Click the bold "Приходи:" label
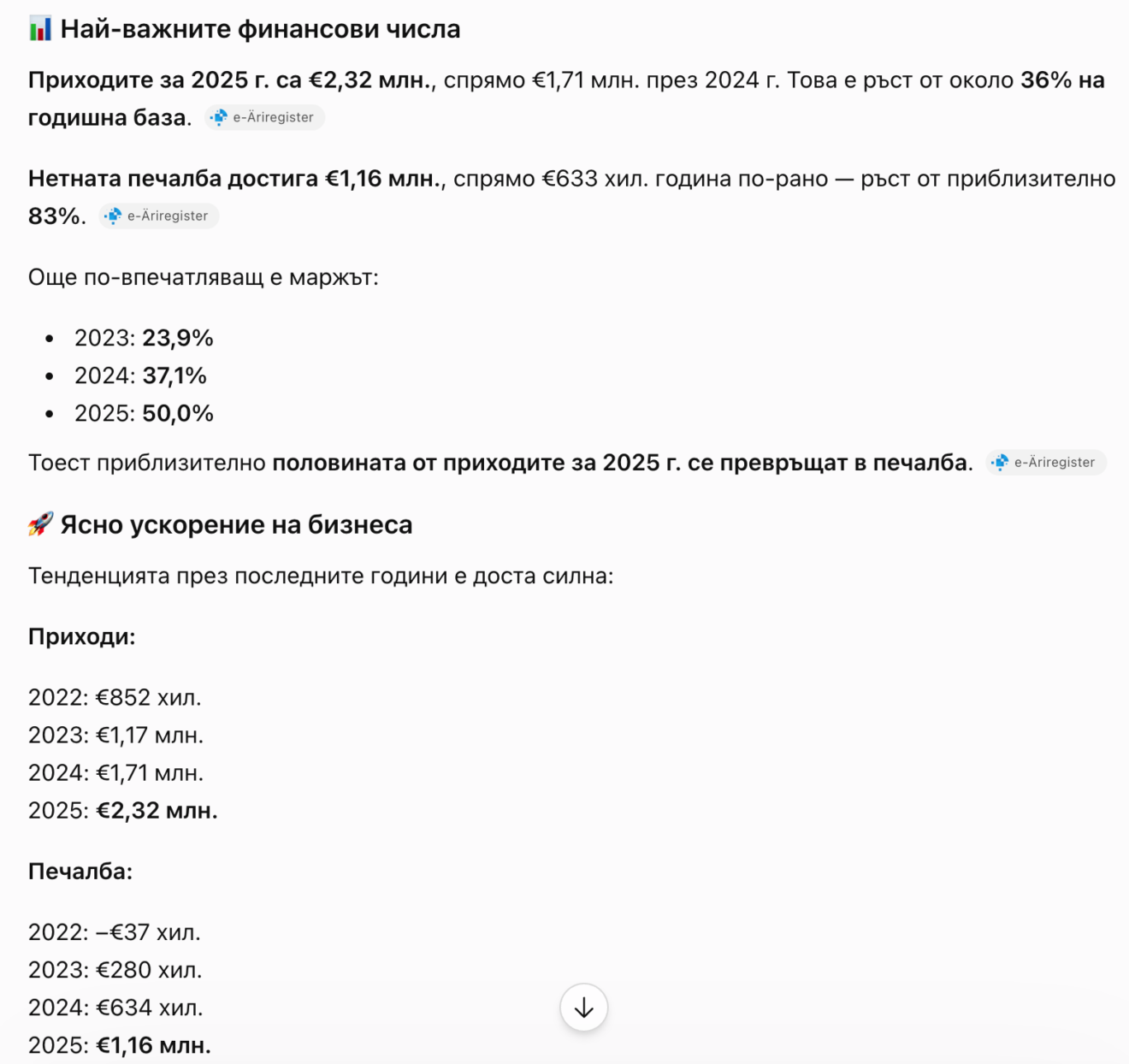 [x=82, y=636]
